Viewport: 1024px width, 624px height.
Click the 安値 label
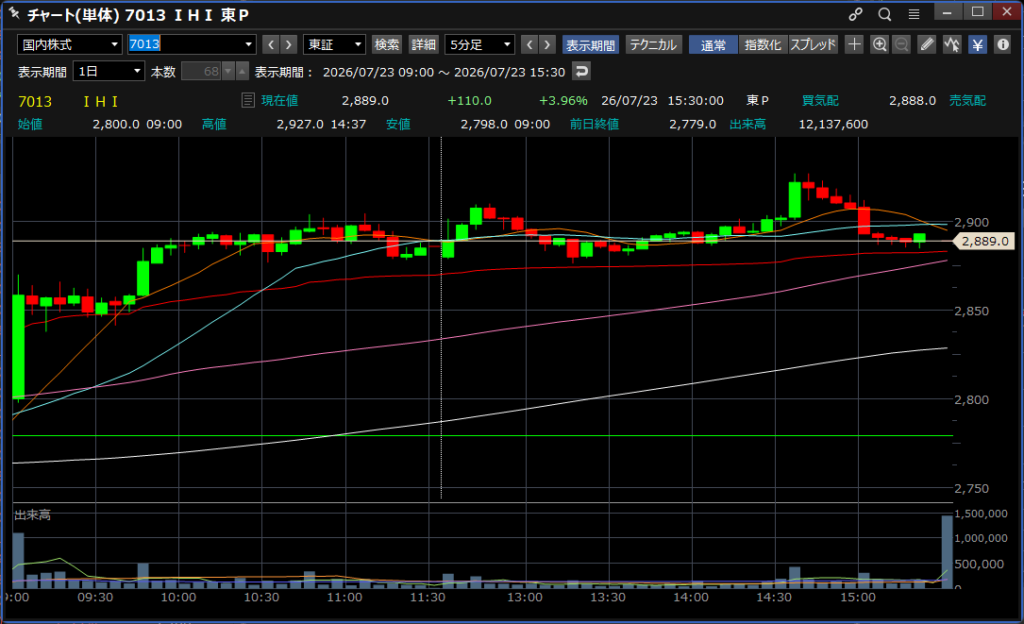pos(398,124)
